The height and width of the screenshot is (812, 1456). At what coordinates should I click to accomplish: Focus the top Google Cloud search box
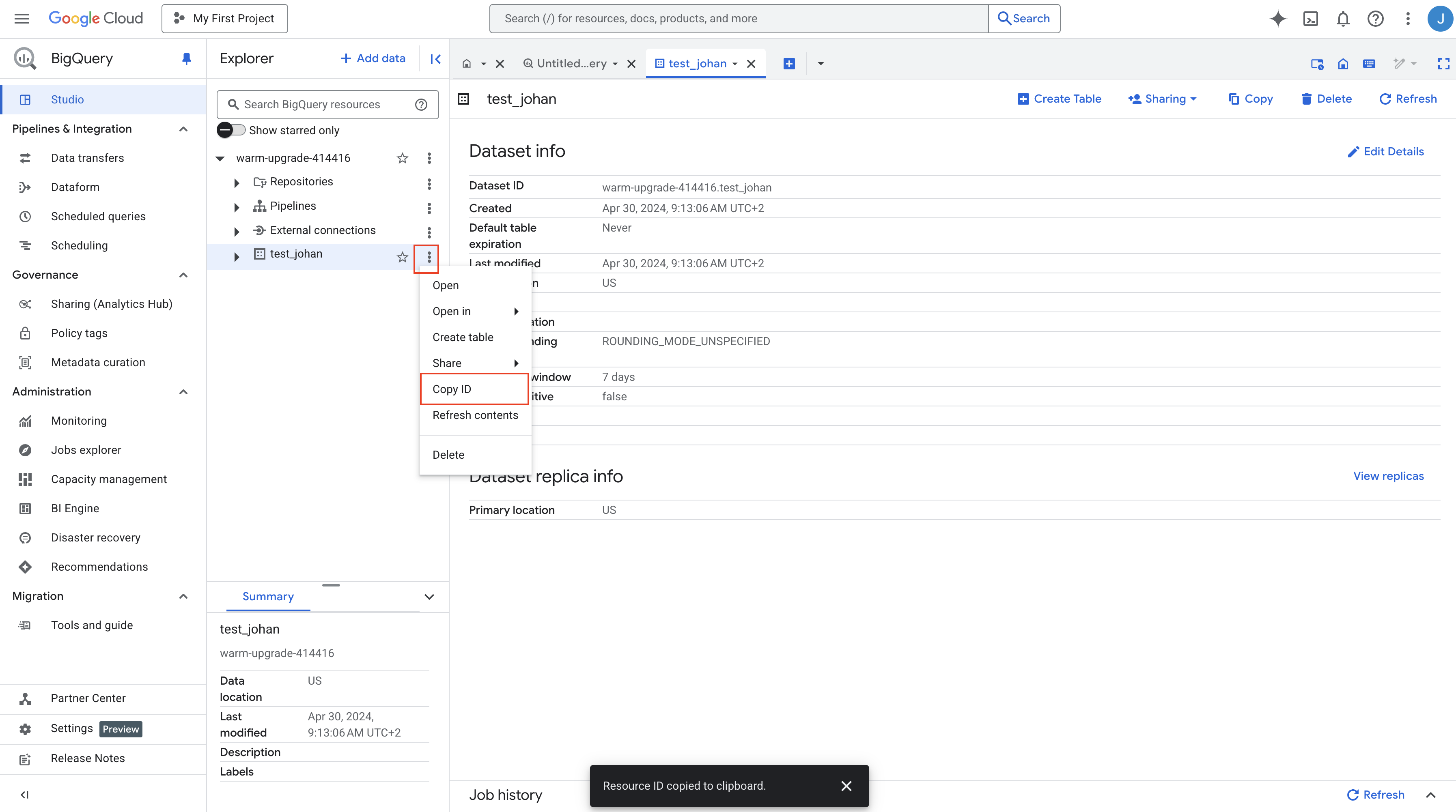739,19
